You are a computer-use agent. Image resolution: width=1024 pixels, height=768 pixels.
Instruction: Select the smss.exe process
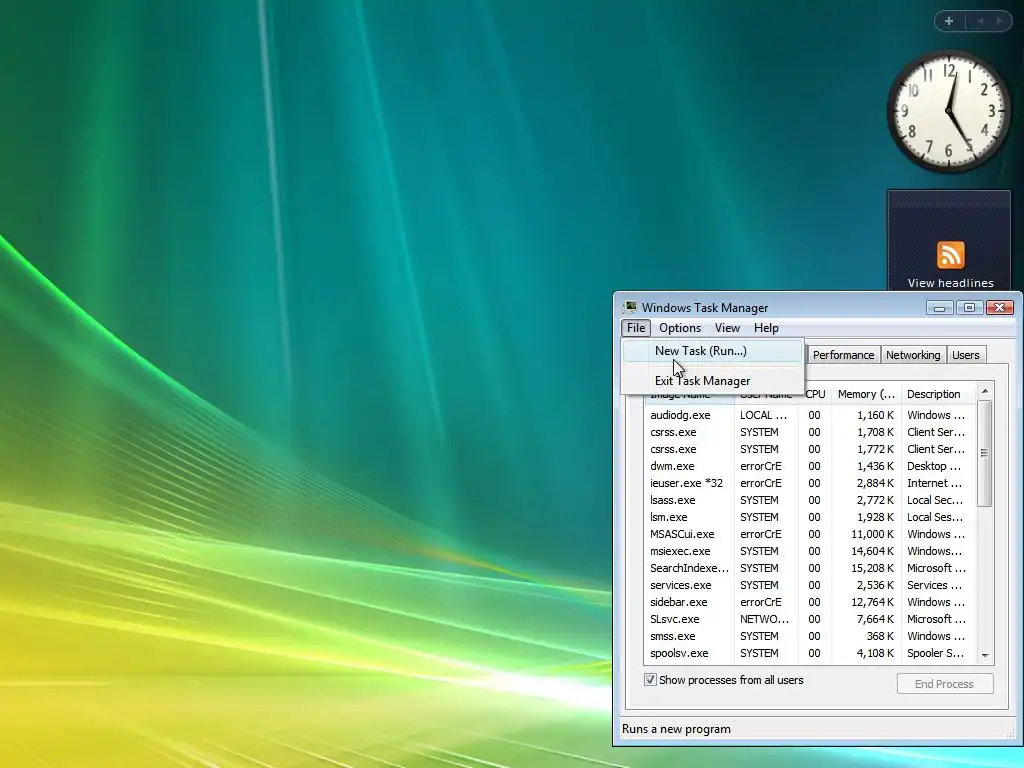810,635
